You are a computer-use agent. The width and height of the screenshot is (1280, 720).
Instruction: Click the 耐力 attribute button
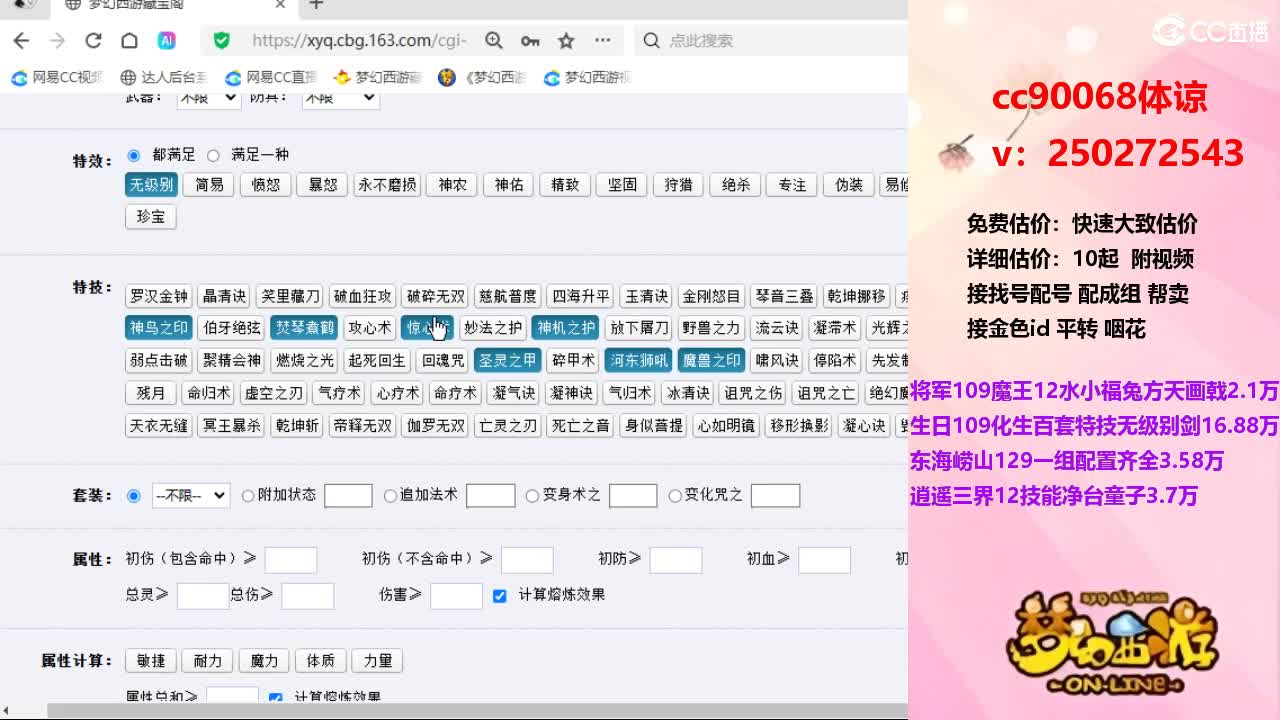click(208, 661)
